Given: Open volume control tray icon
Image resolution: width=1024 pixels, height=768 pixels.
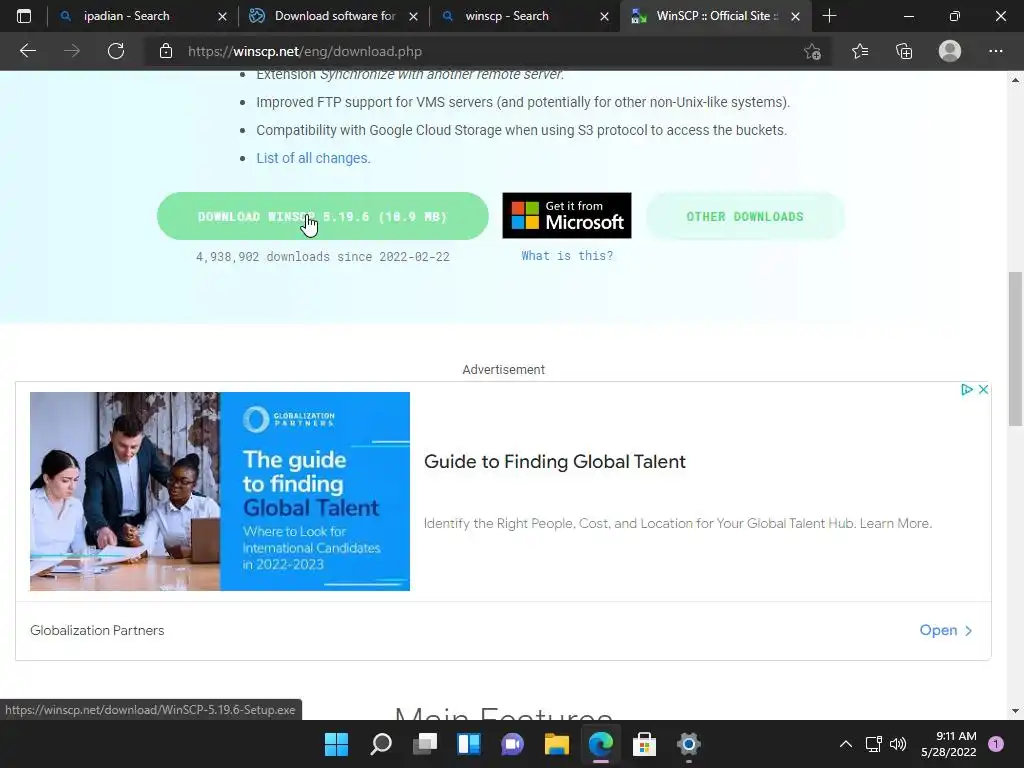Looking at the screenshot, I should tap(898, 744).
